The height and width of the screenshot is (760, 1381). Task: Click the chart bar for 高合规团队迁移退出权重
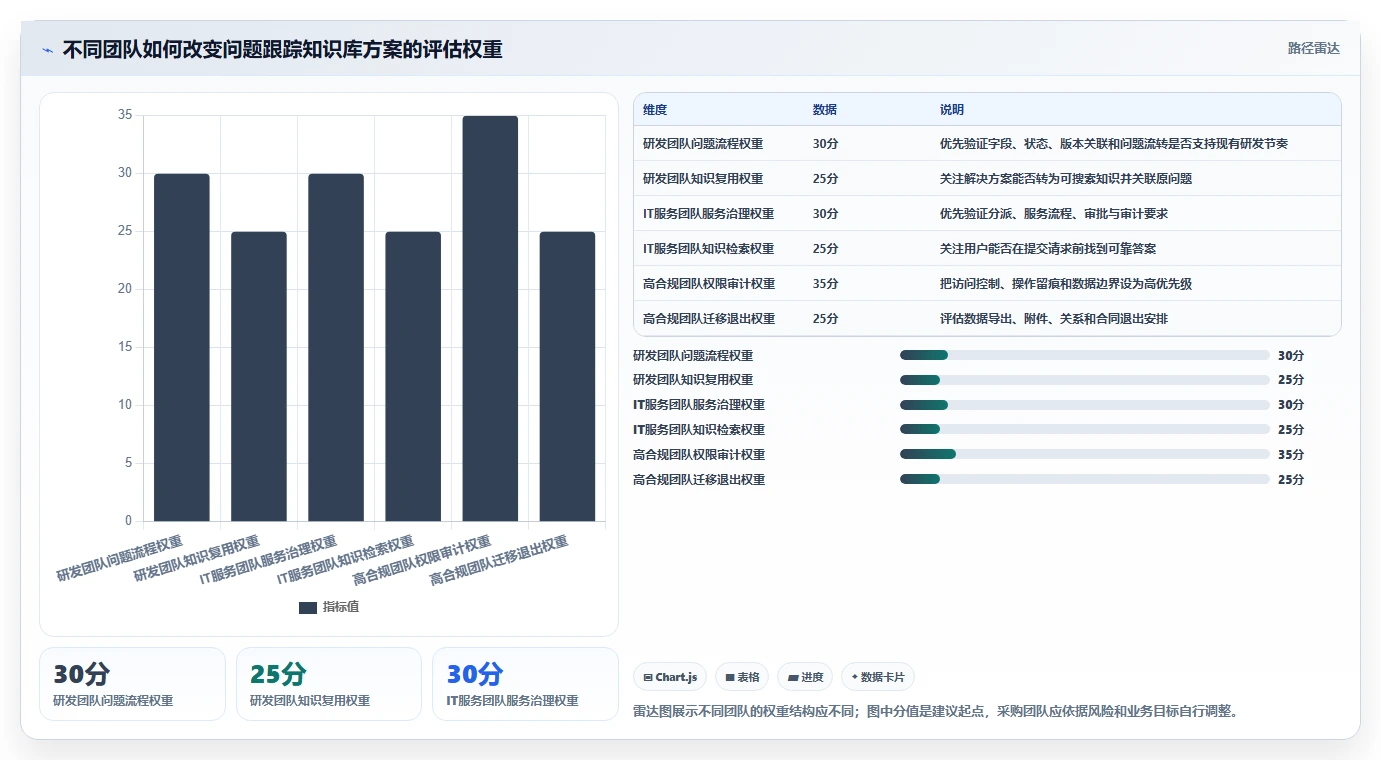(x=567, y=376)
